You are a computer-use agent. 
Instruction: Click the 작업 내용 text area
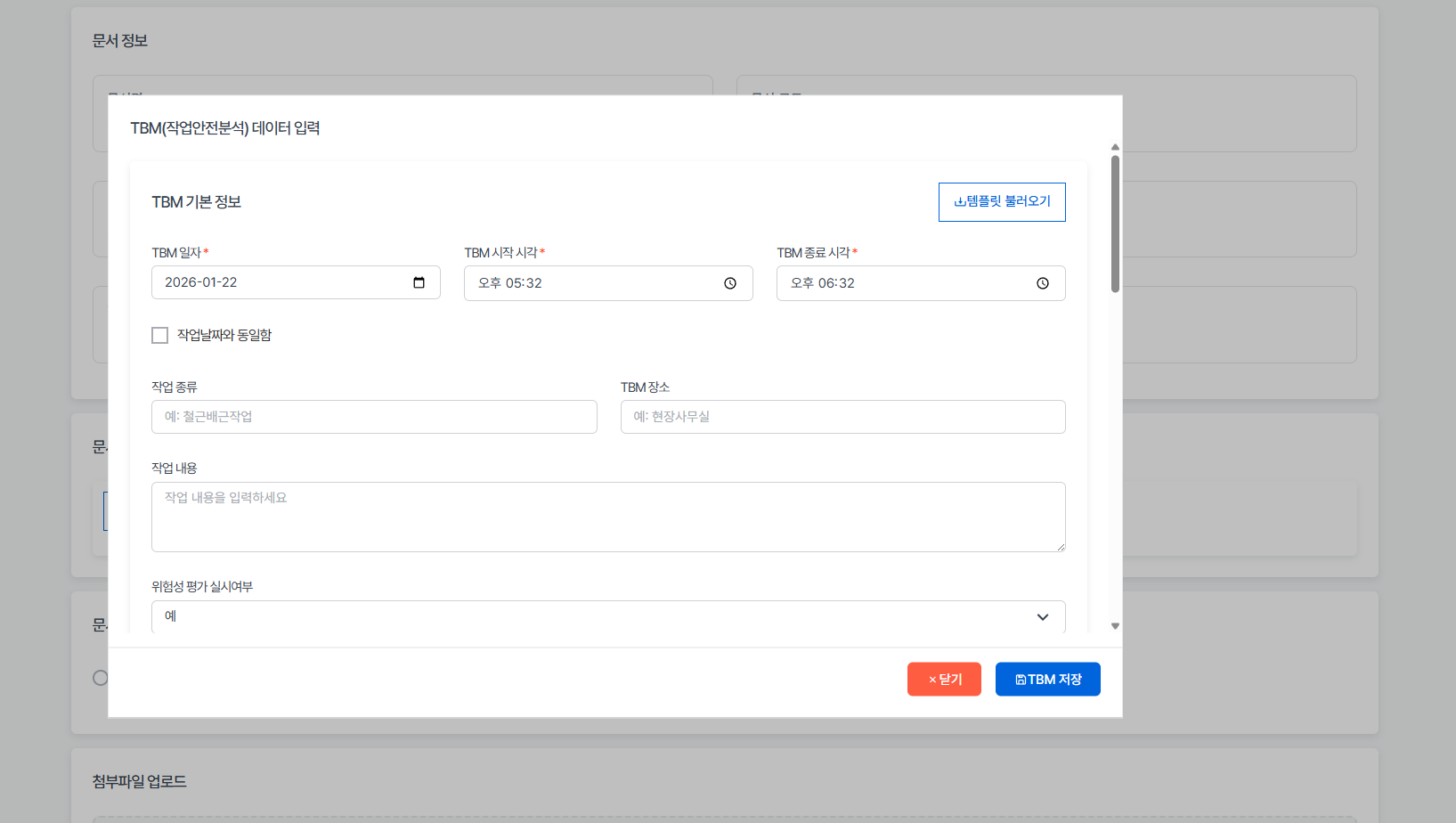pos(608,517)
